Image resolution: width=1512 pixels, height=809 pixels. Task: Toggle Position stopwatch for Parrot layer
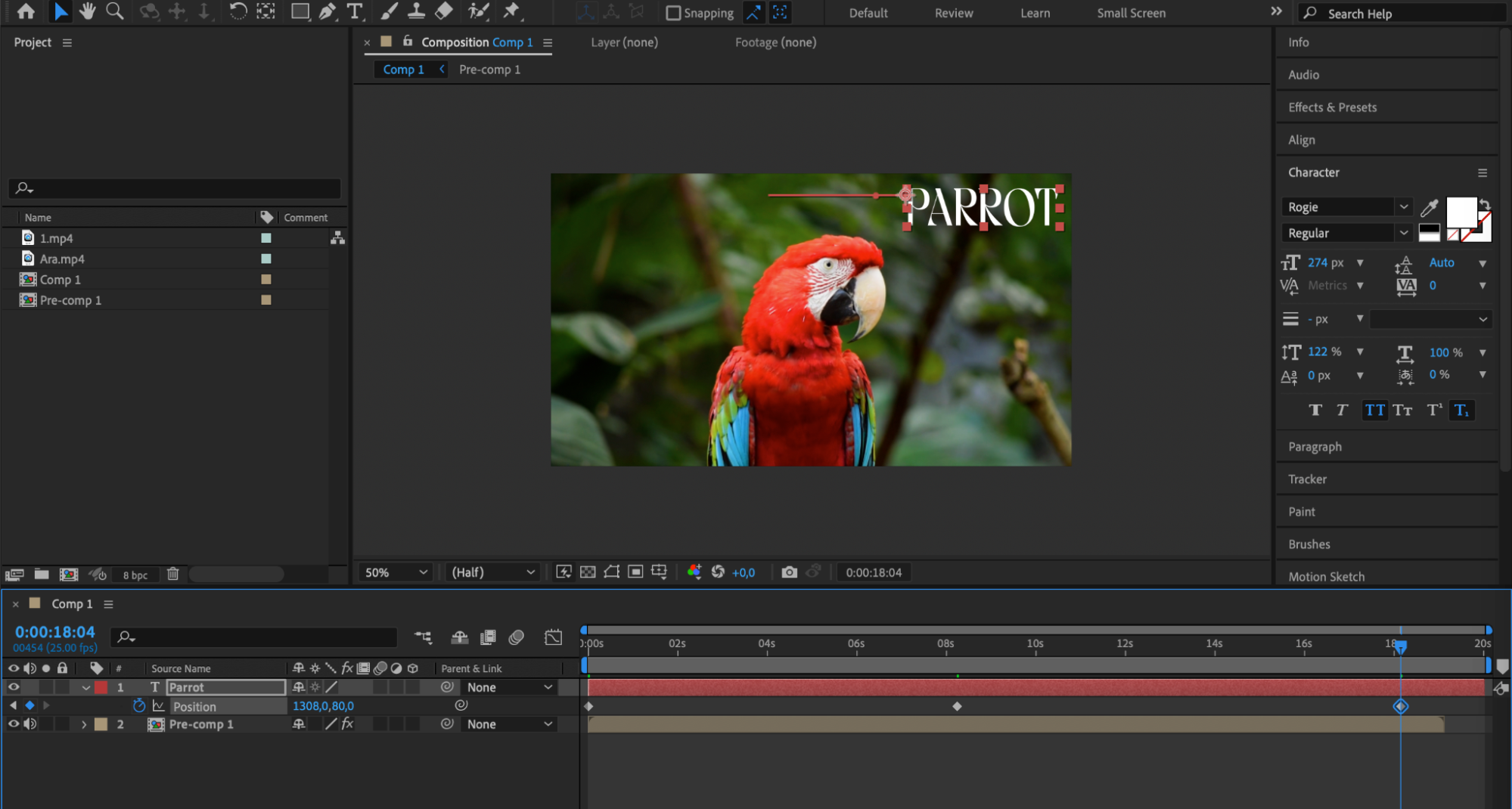tap(139, 706)
